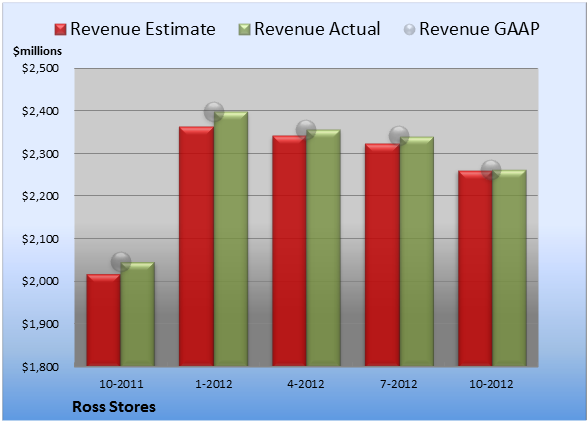Click the $2,400 axis value
The width and height of the screenshot is (588, 422).
[40, 111]
